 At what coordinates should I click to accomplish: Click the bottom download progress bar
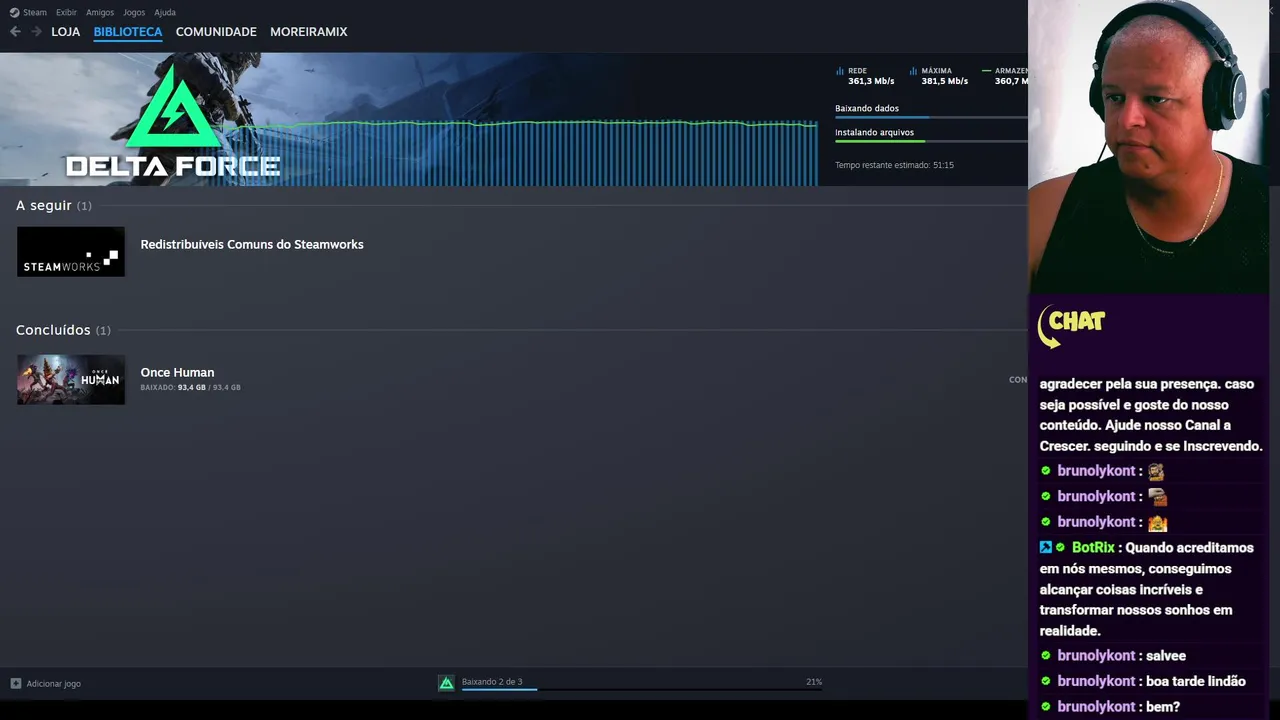(x=642, y=689)
